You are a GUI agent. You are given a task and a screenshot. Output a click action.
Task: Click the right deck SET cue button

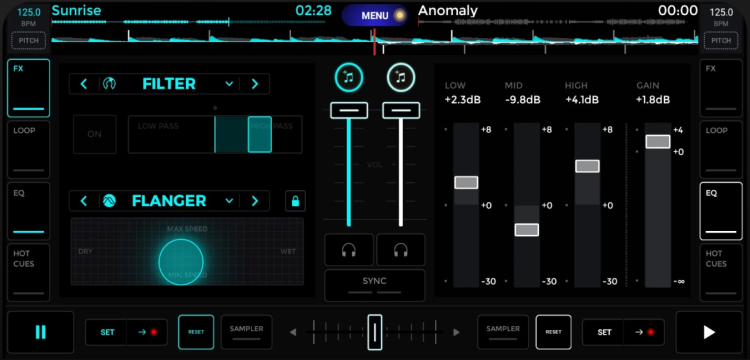tap(604, 332)
